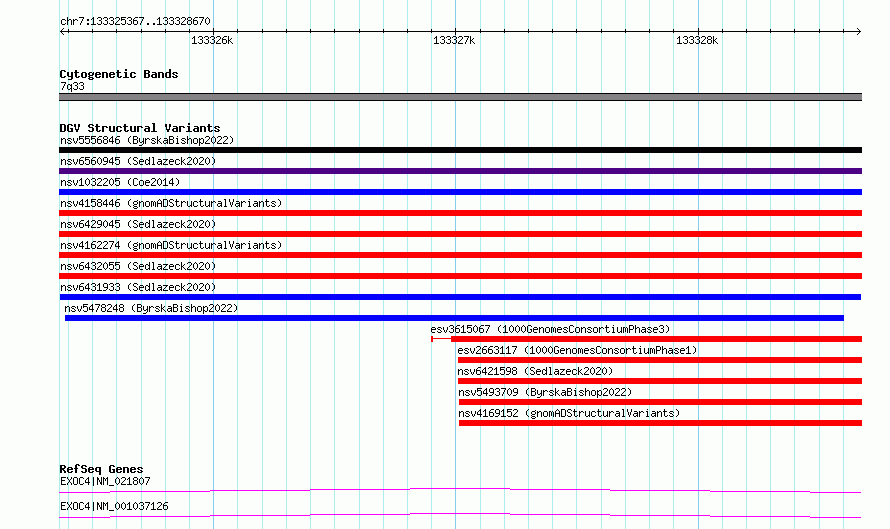Click the Cytogenetic Bands track title
The image size is (890, 529).
pyautogui.click(x=119, y=74)
